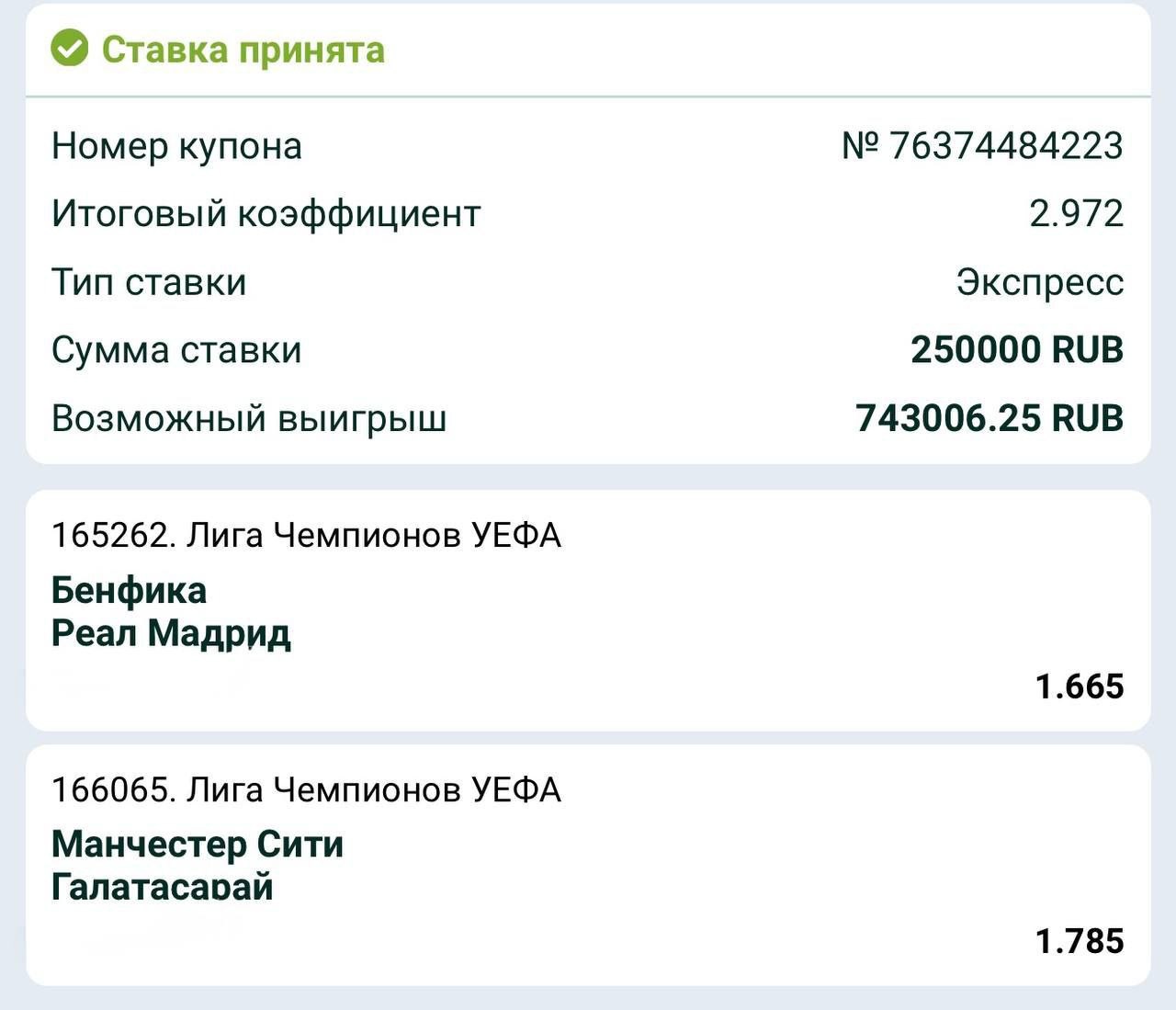Click the total odds value 2.972

pos(1076,214)
